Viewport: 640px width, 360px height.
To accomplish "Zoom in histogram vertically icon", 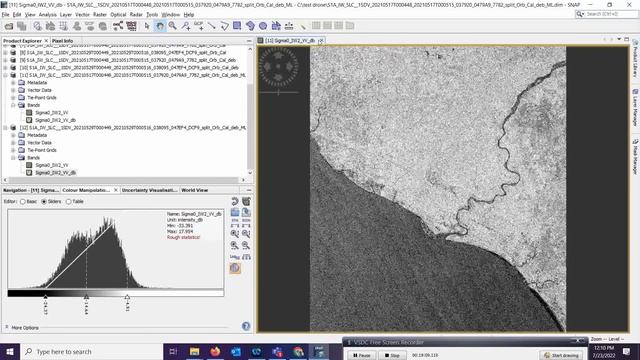I will (235, 234).
